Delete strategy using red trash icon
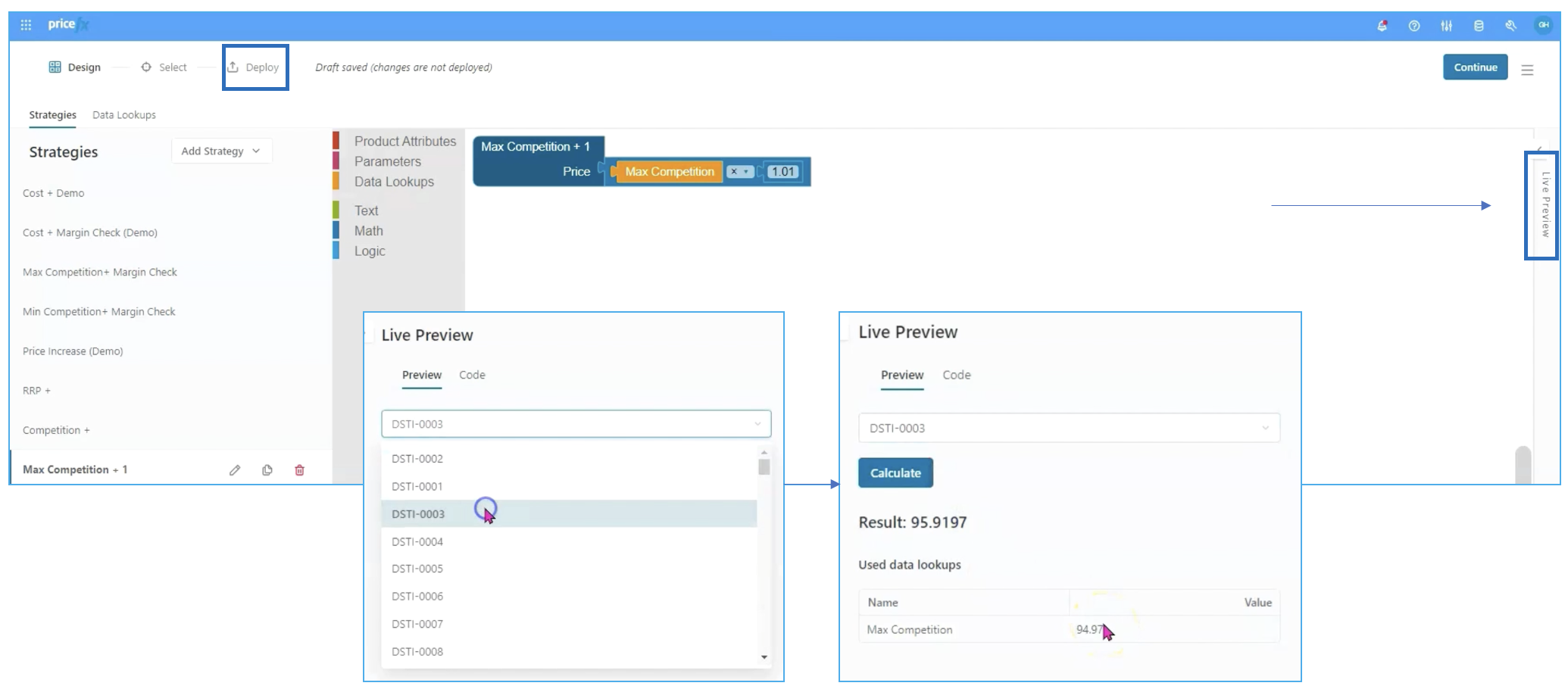The width and height of the screenshot is (1568, 689). [299, 470]
